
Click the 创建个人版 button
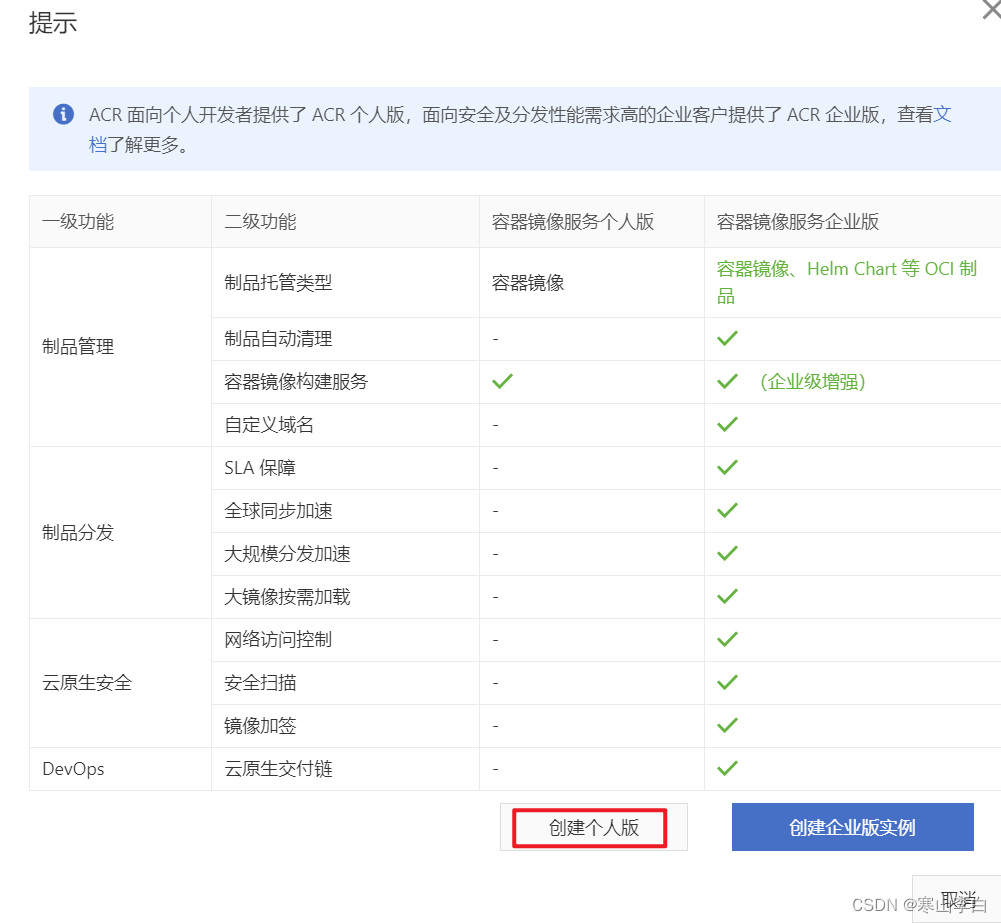pyautogui.click(x=593, y=827)
